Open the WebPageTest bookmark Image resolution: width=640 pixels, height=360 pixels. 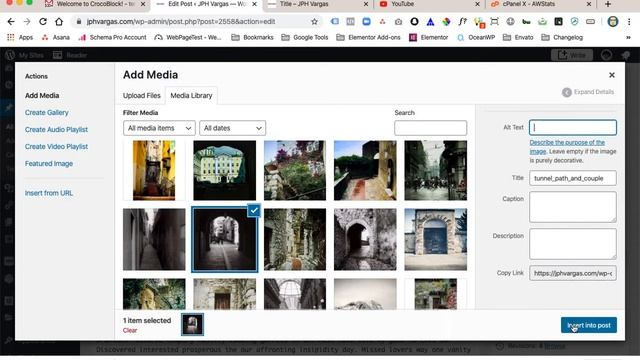click(188, 38)
